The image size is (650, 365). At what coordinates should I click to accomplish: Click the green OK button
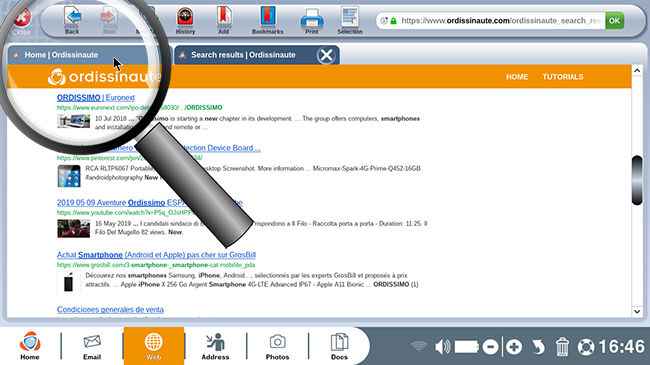[614, 20]
